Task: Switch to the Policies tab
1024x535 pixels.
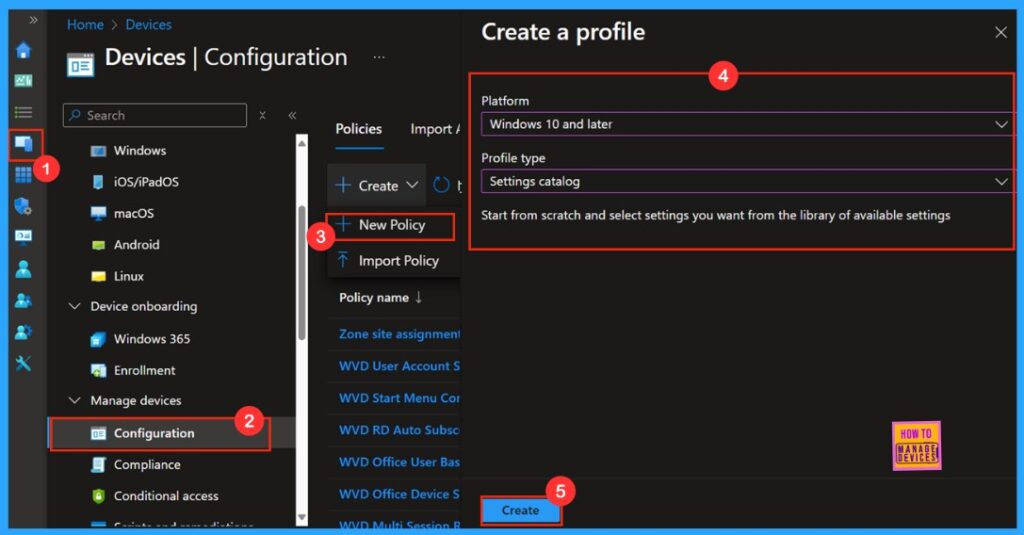Action: (x=359, y=129)
